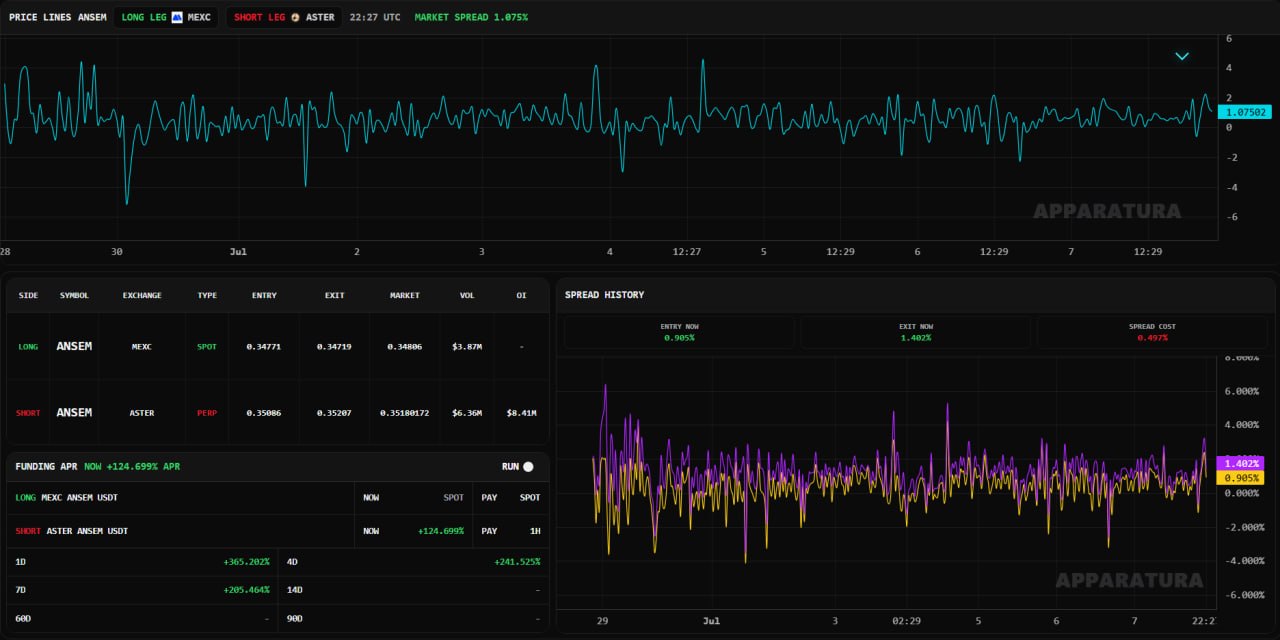Click the MEXC exchange logo icon
This screenshot has height=640, width=1280.
pyautogui.click(x=177, y=17)
